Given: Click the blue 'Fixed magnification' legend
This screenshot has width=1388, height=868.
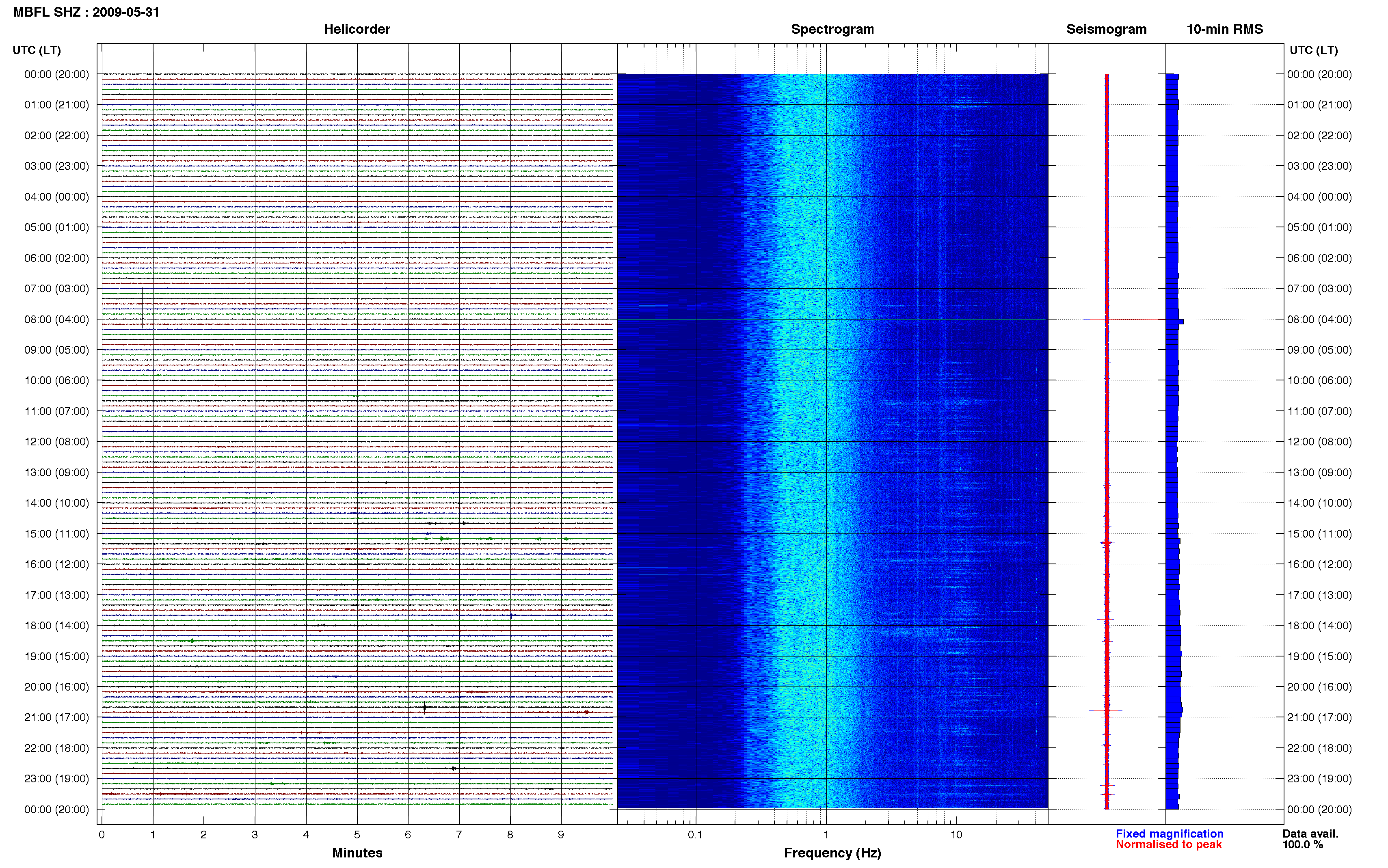Looking at the screenshot, I should [x=1169, y=833].
